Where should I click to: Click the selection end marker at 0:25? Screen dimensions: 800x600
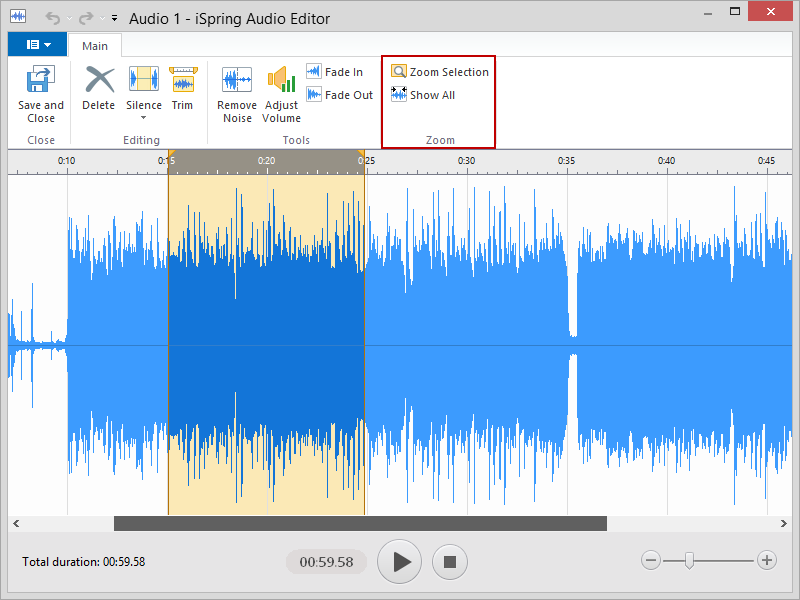coord(361,154)
